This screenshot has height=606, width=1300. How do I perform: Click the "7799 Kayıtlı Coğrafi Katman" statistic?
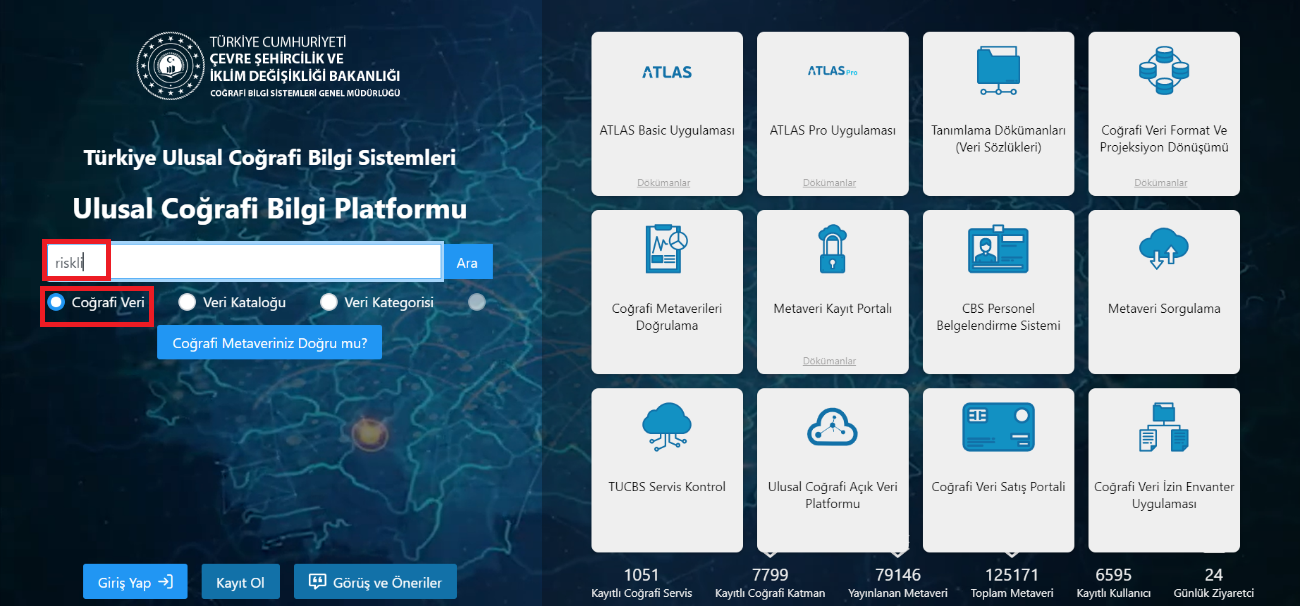[x=770, y=583]
